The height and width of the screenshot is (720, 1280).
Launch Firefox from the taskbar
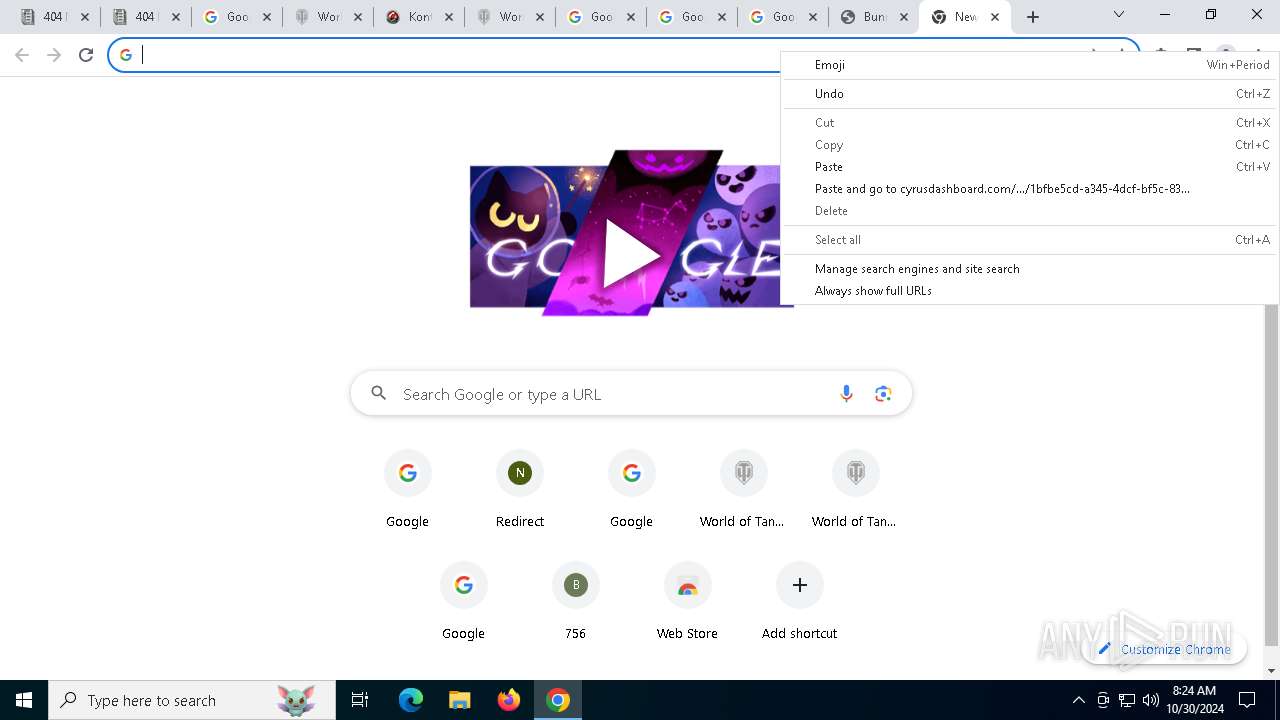(509, 700)
